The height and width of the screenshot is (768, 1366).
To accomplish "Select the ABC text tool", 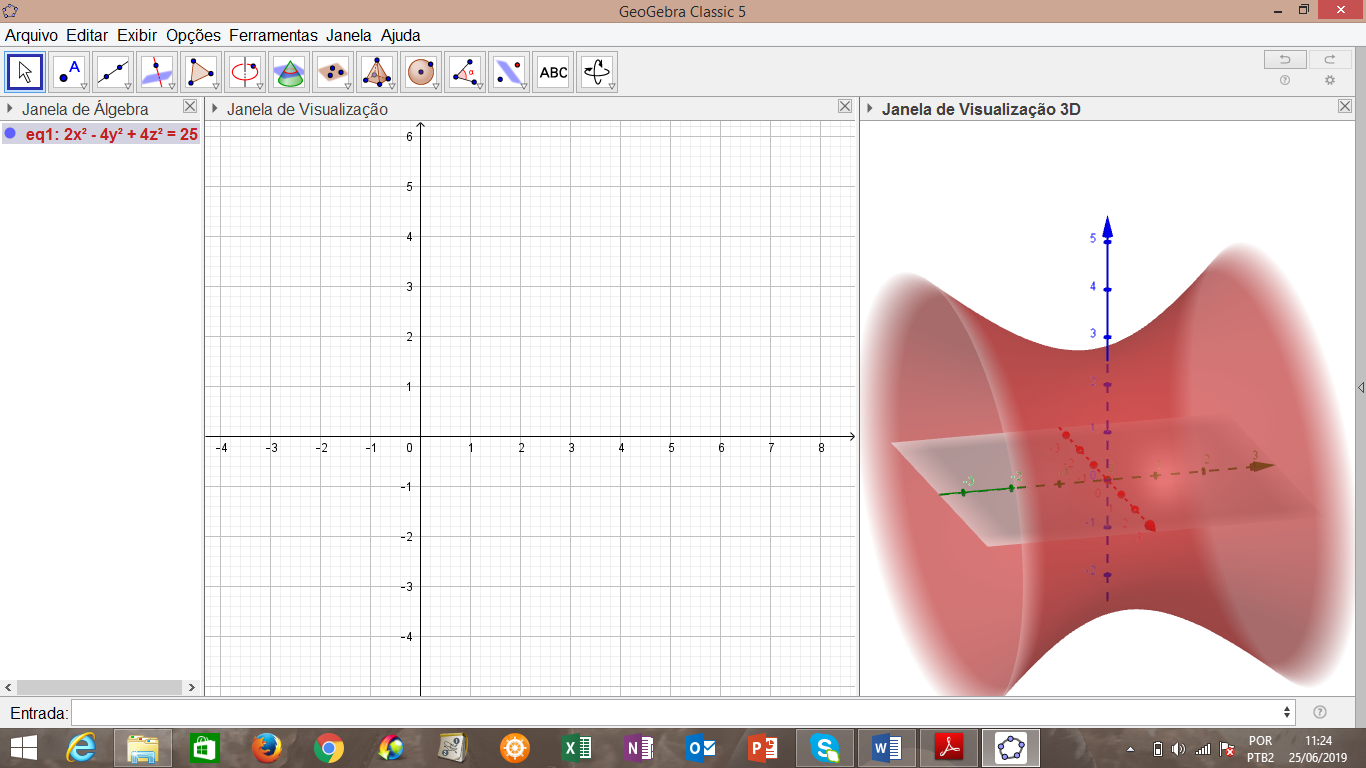I will tap(553, 72).
